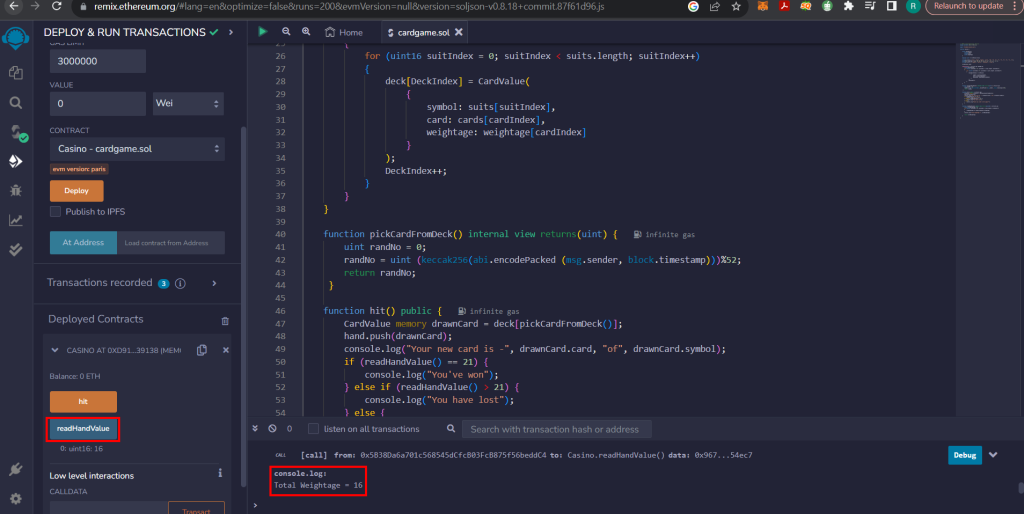Collapse the terminal with double chevron
Image resolution: width=1024 pixels, height=514 pixels.
[255, 428]
